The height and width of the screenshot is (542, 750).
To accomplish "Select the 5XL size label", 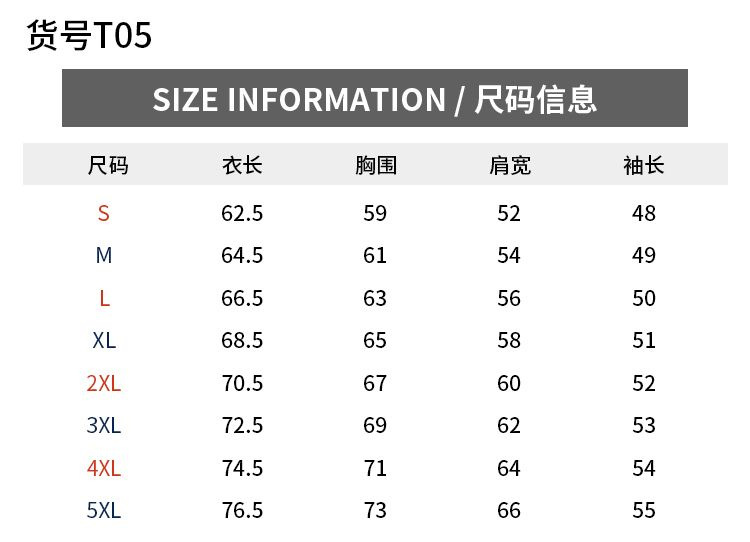I will [104, 511].
